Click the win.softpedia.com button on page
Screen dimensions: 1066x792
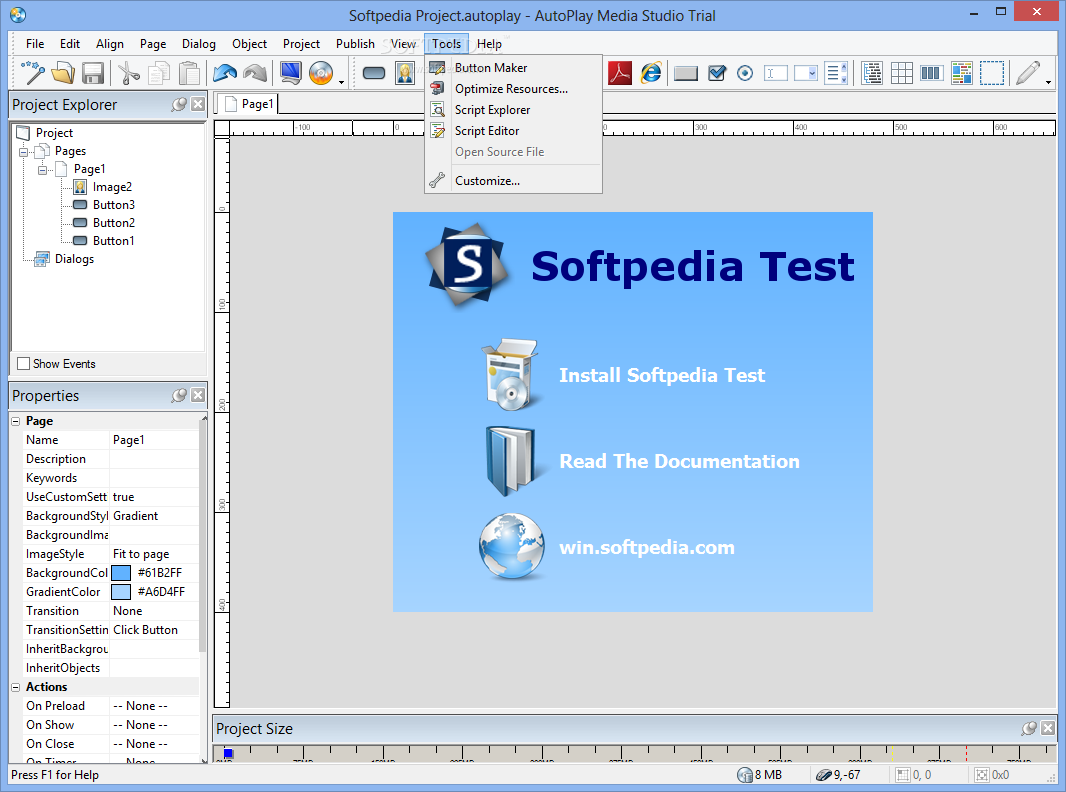[x=606, y=547]
